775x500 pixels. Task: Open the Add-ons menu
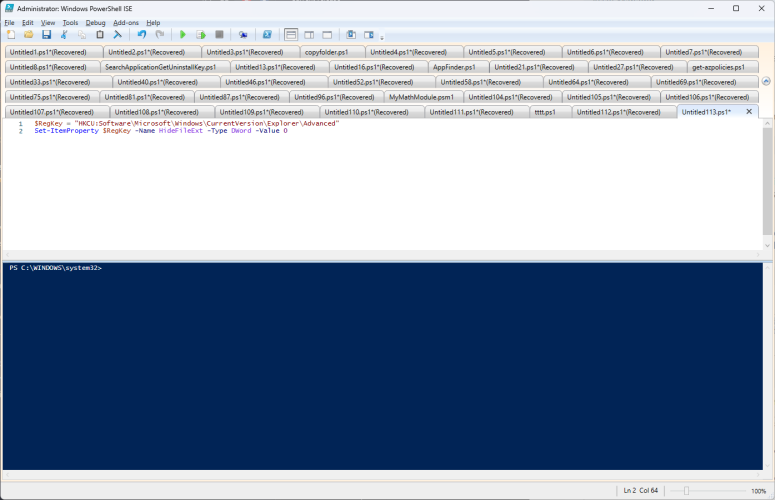(126, 23)
